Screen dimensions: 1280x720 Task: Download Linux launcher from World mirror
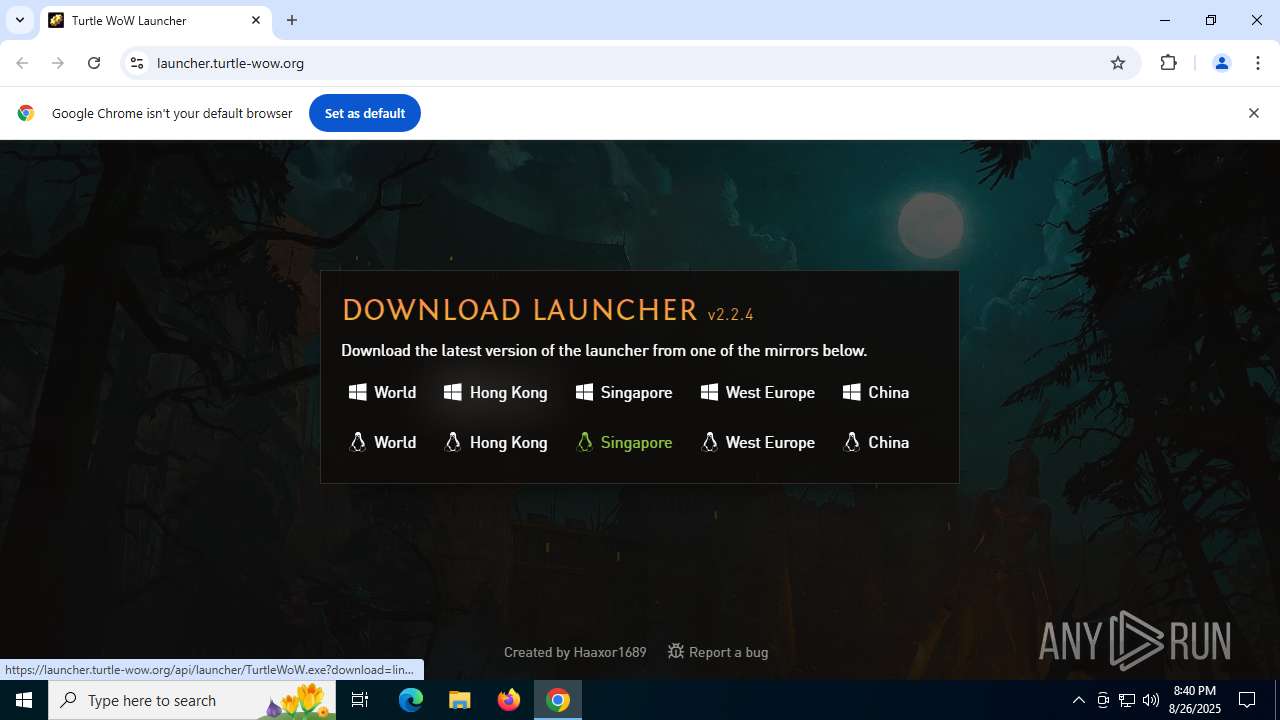tap(382, 442)
